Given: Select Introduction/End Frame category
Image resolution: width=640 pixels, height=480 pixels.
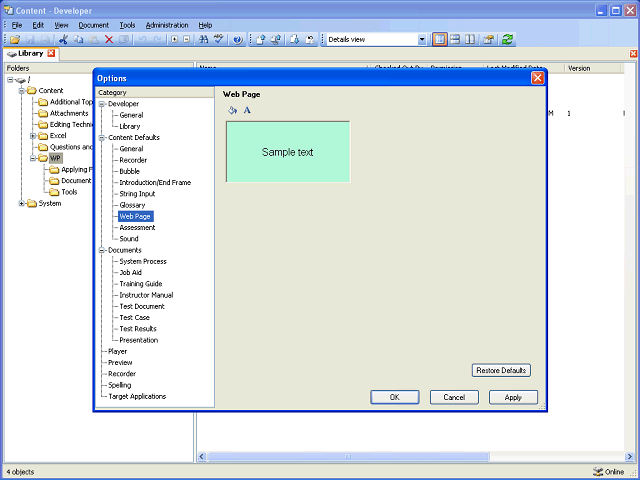Looking at the screenshot, I should (155, 182).
